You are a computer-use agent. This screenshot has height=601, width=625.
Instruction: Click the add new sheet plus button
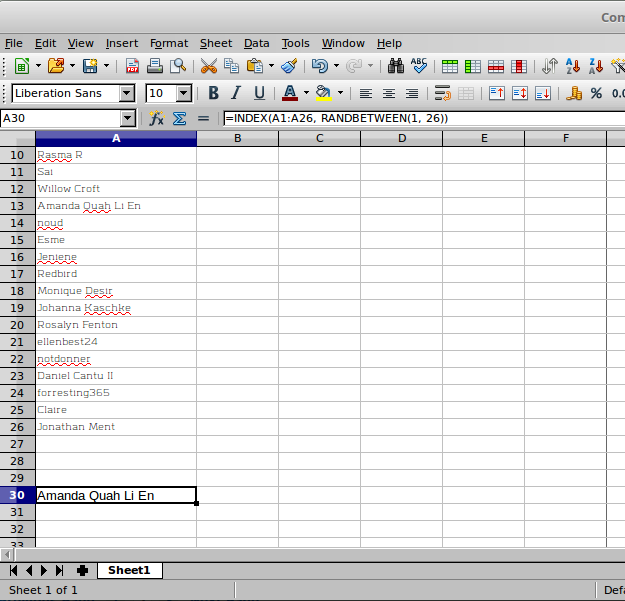pyautogui.click(x=82, y=570)
